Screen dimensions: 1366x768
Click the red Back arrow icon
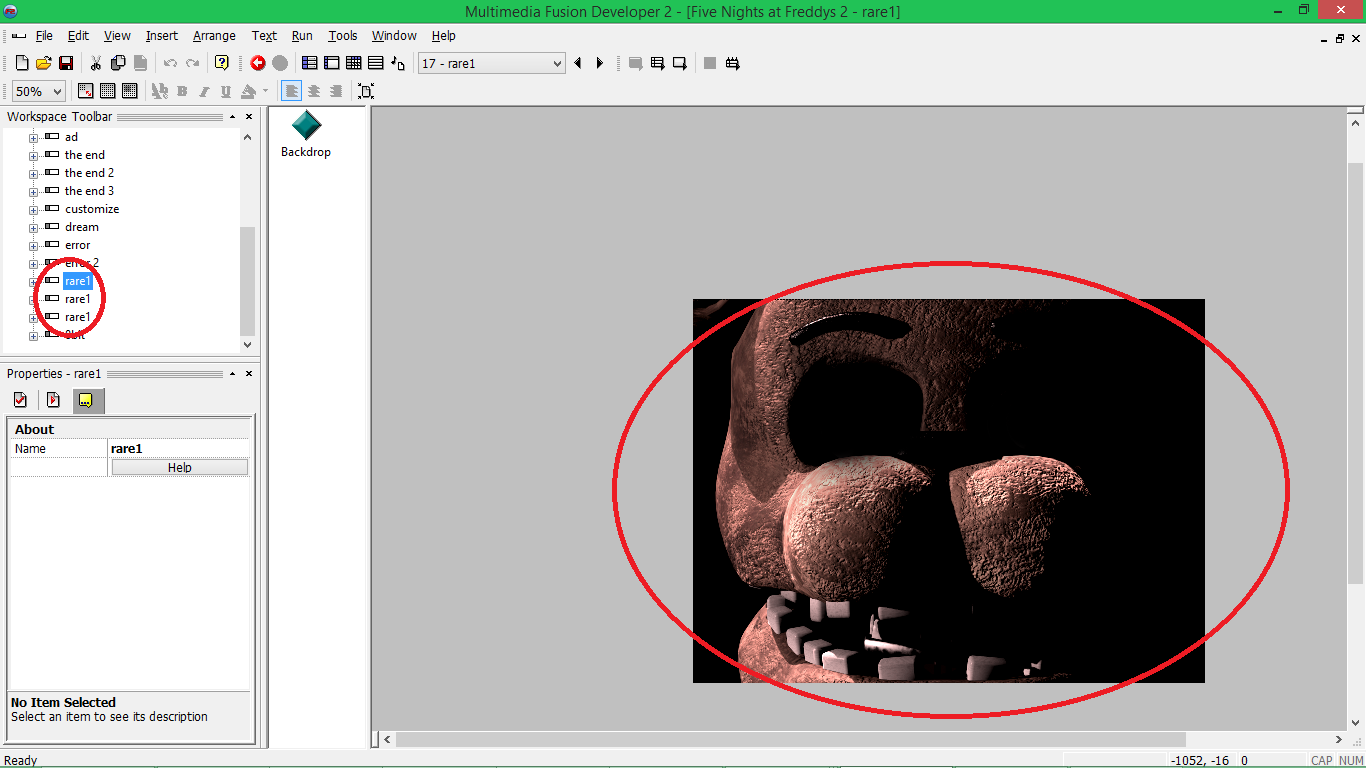coord(258,63)
